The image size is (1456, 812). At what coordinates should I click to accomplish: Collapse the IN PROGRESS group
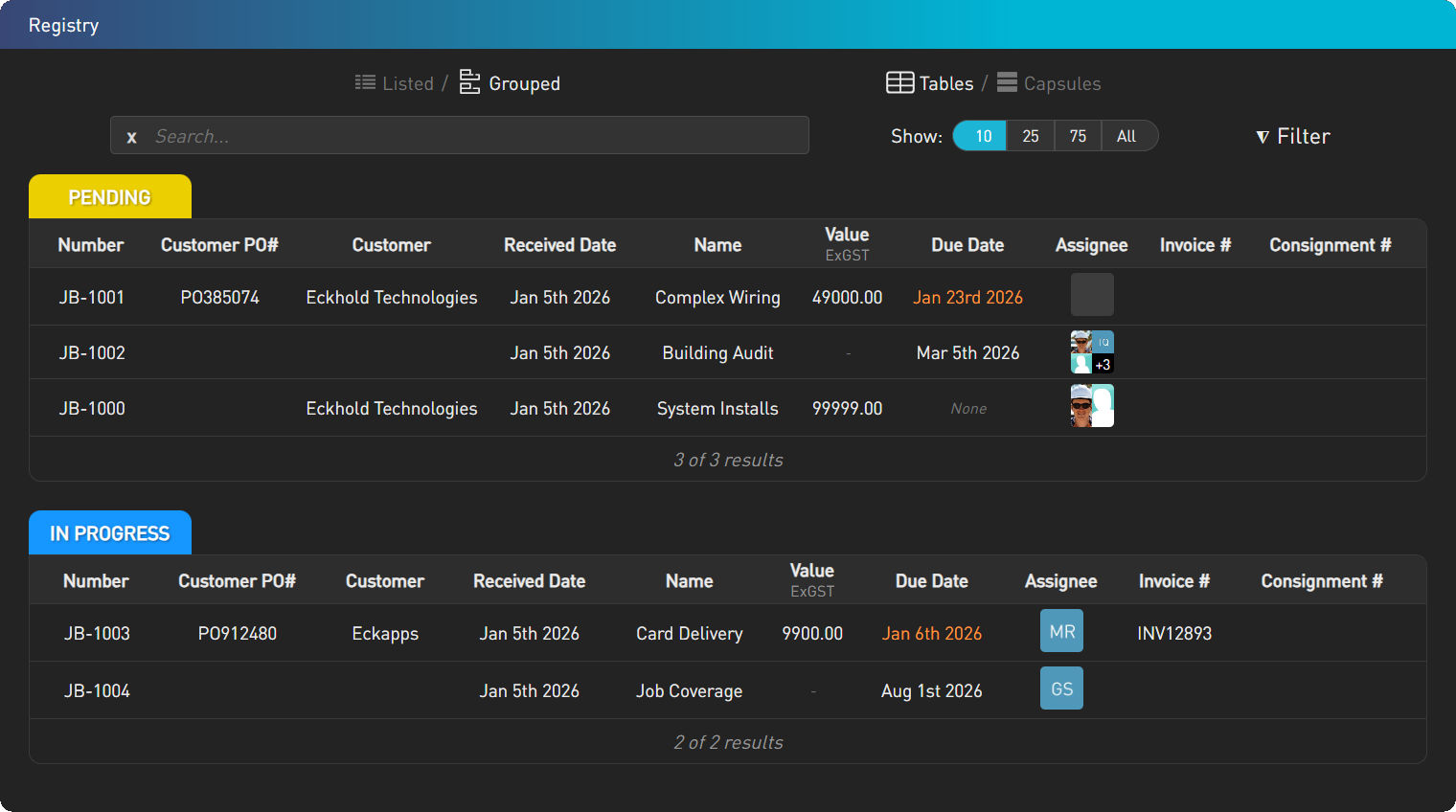(110, 533)
